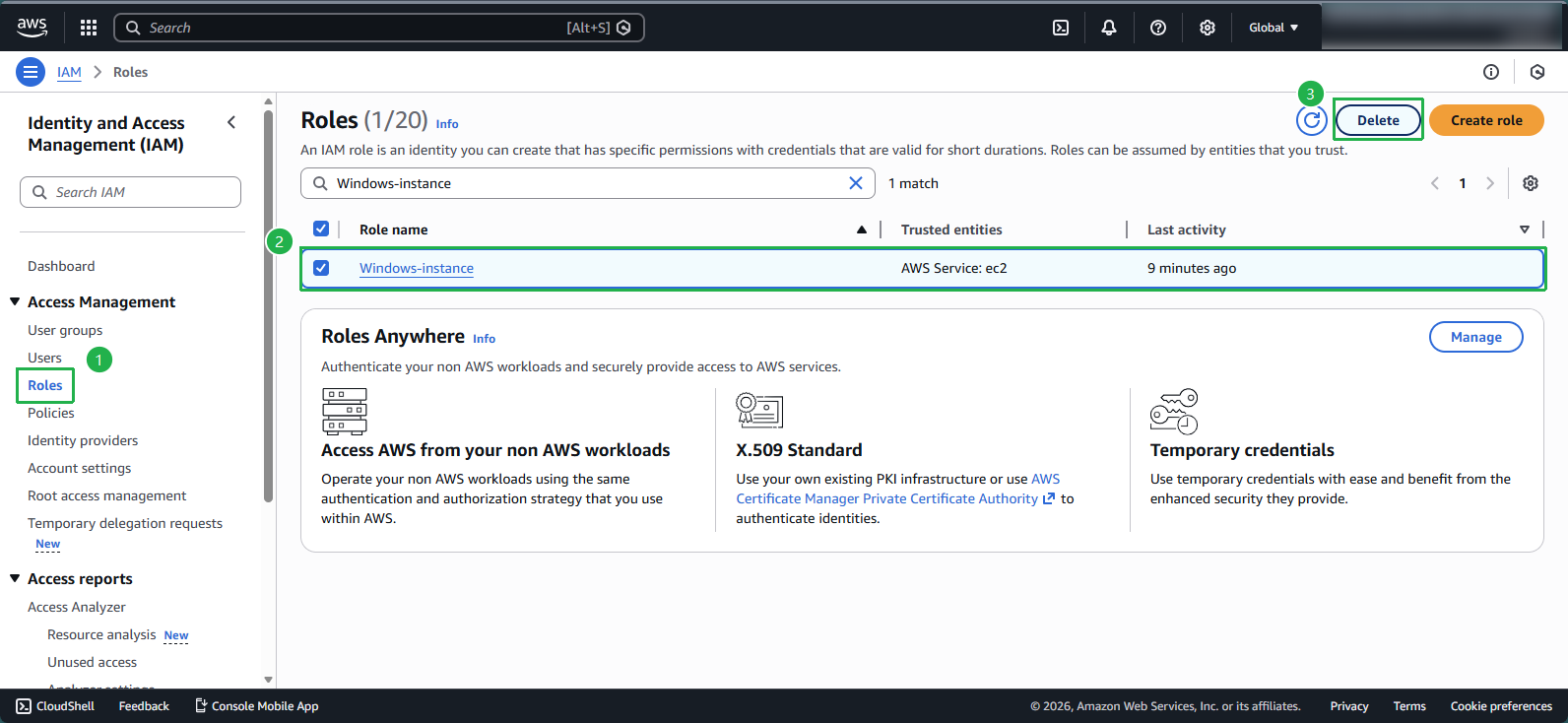This screenshot has width=1568, height=723.
Task: Click the Search IAM input field
Action: click(138, 192)
